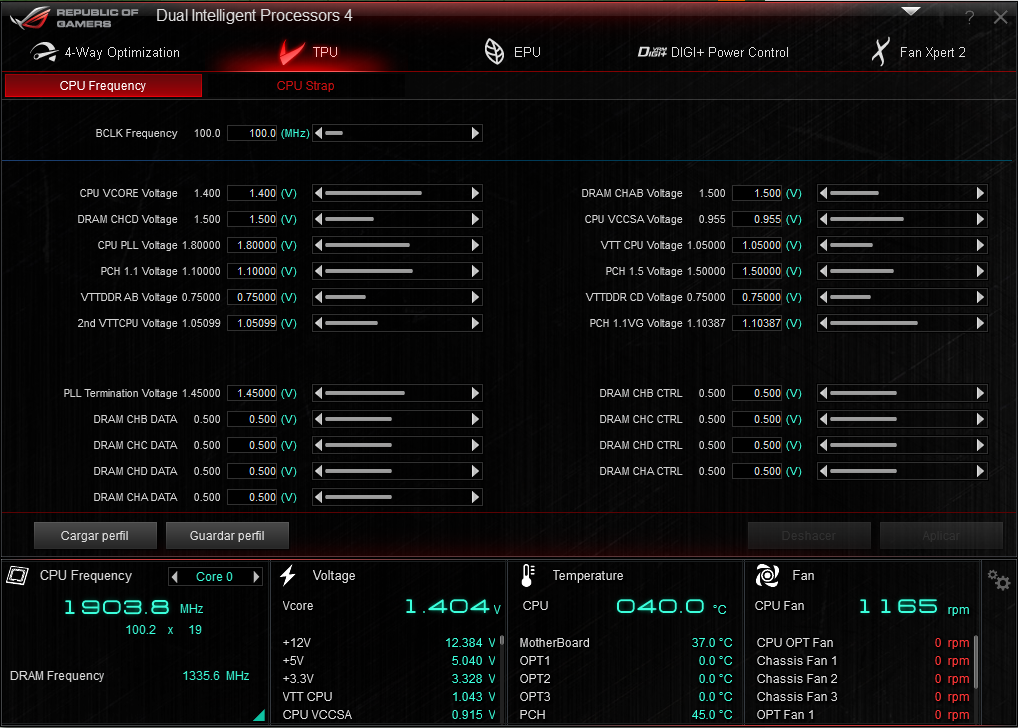The height and width of the screenshot is (728, 1018).
Task: Click the Fan Xpert 2 fan icon
Action: pos(880,52)
